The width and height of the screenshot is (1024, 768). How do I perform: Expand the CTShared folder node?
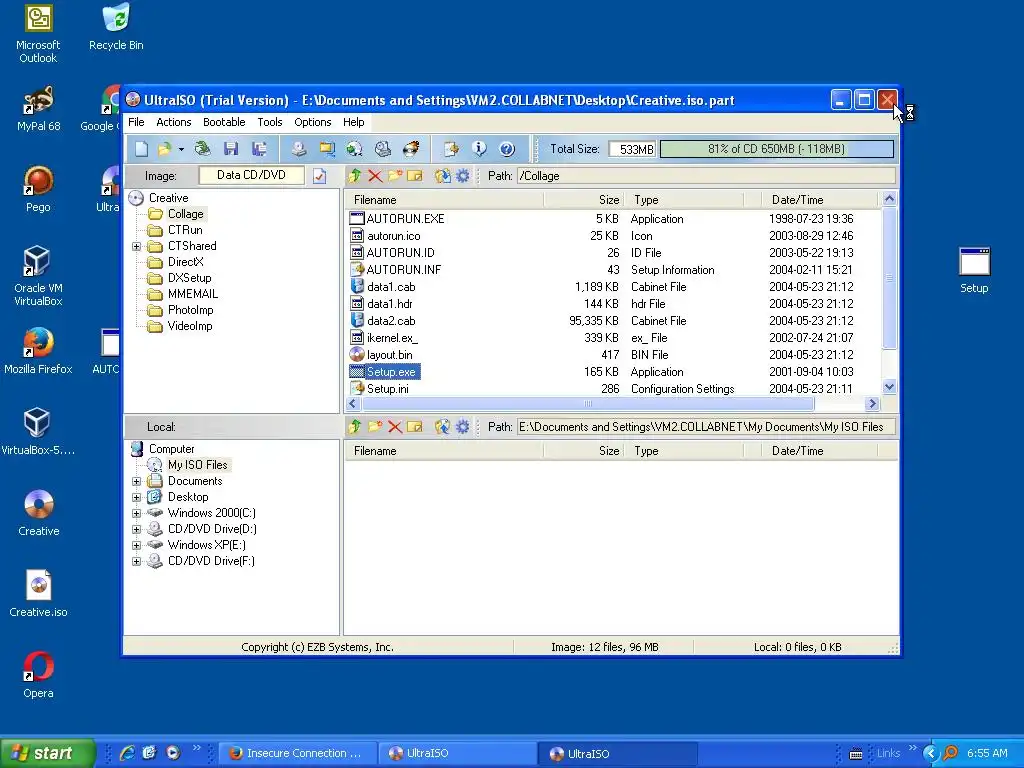(x=136, y=246)
